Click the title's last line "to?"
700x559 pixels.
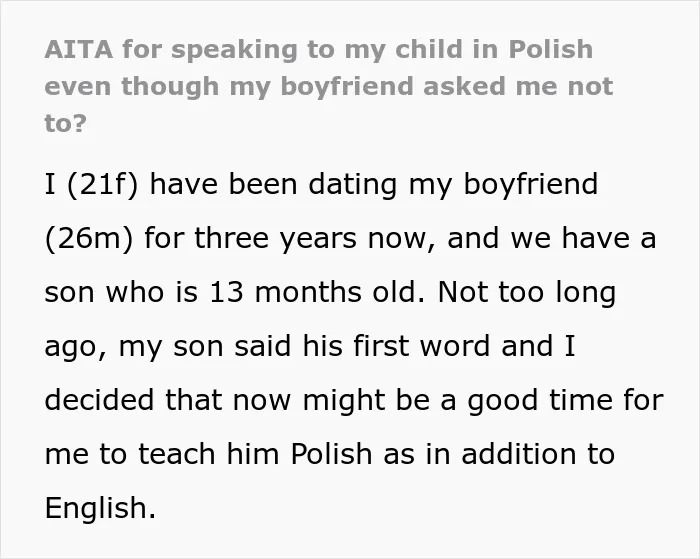coord(65,123)
